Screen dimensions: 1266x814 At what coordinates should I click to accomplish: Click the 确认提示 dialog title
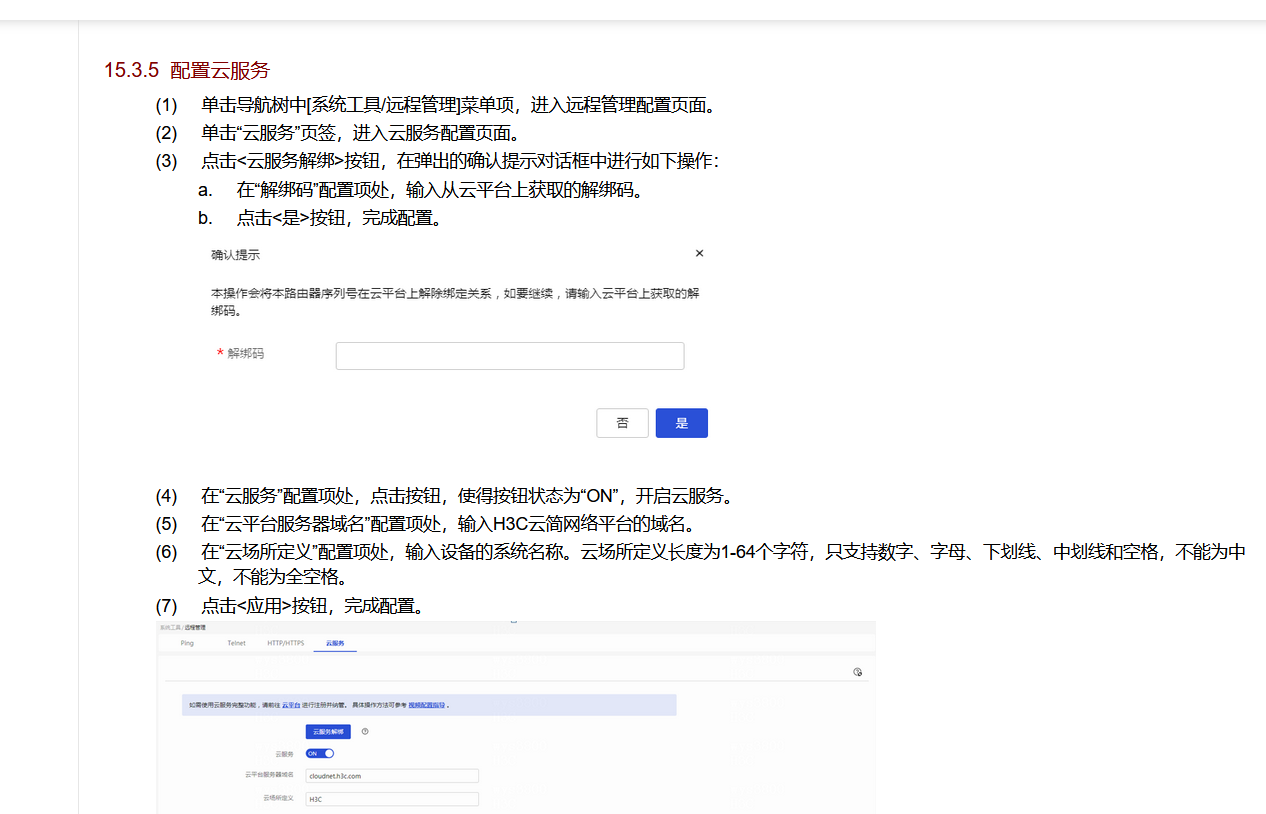pos(235,255)
